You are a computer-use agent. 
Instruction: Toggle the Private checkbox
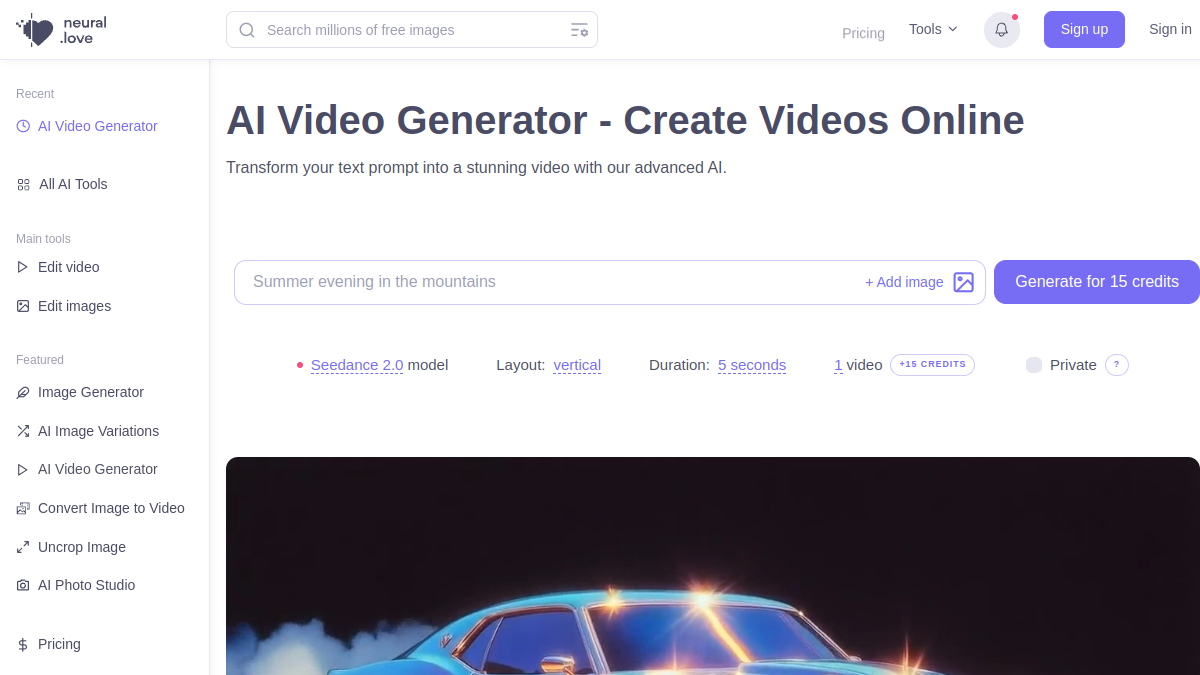(x=1034, y=365)
